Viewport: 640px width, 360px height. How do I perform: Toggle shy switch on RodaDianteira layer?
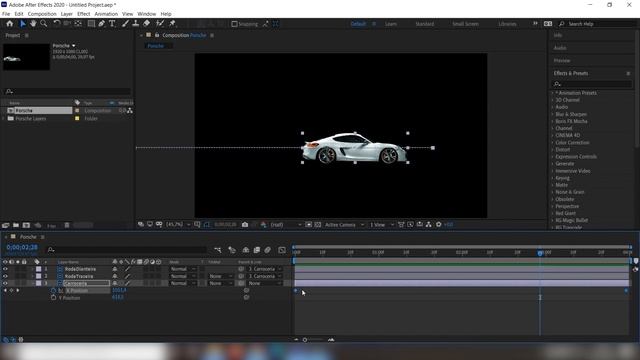(115, 269)
